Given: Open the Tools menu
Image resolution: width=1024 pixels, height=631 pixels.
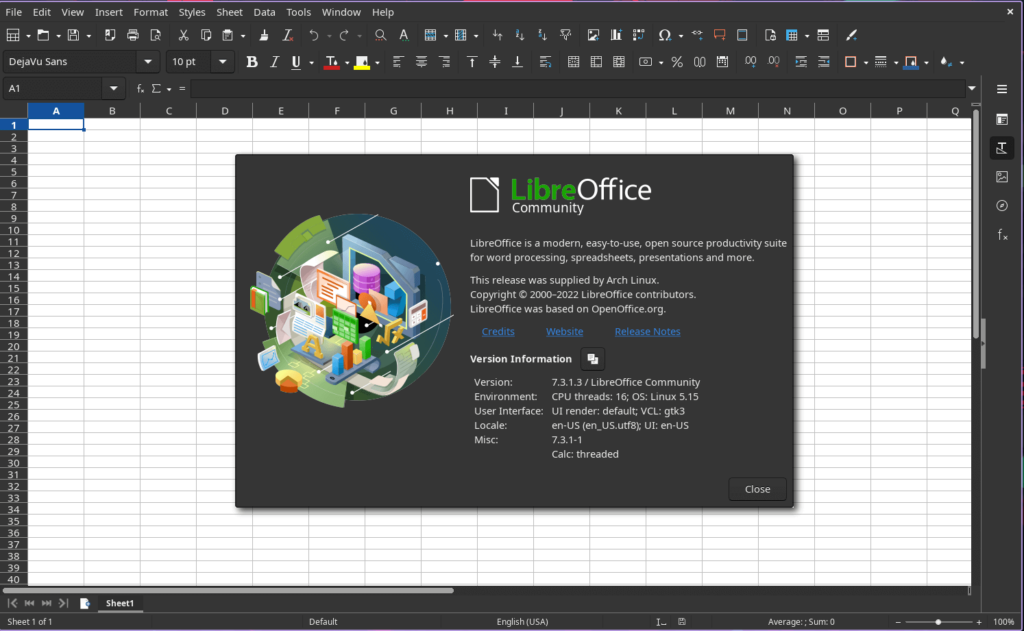Looking at the screenshot, I should click(x=298, y=12).
